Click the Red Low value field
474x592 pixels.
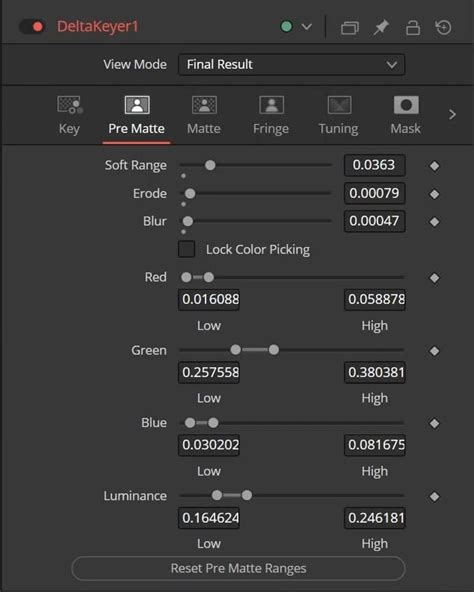pos(209,299)
